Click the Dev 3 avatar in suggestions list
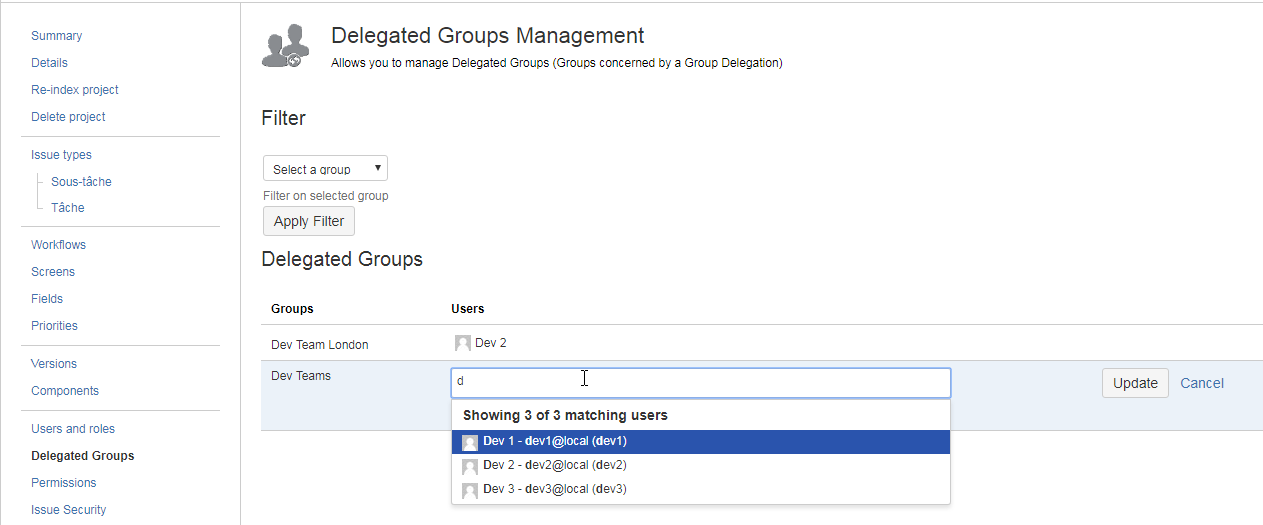This screenshot has width=1263, height=525. click(470, 490)
